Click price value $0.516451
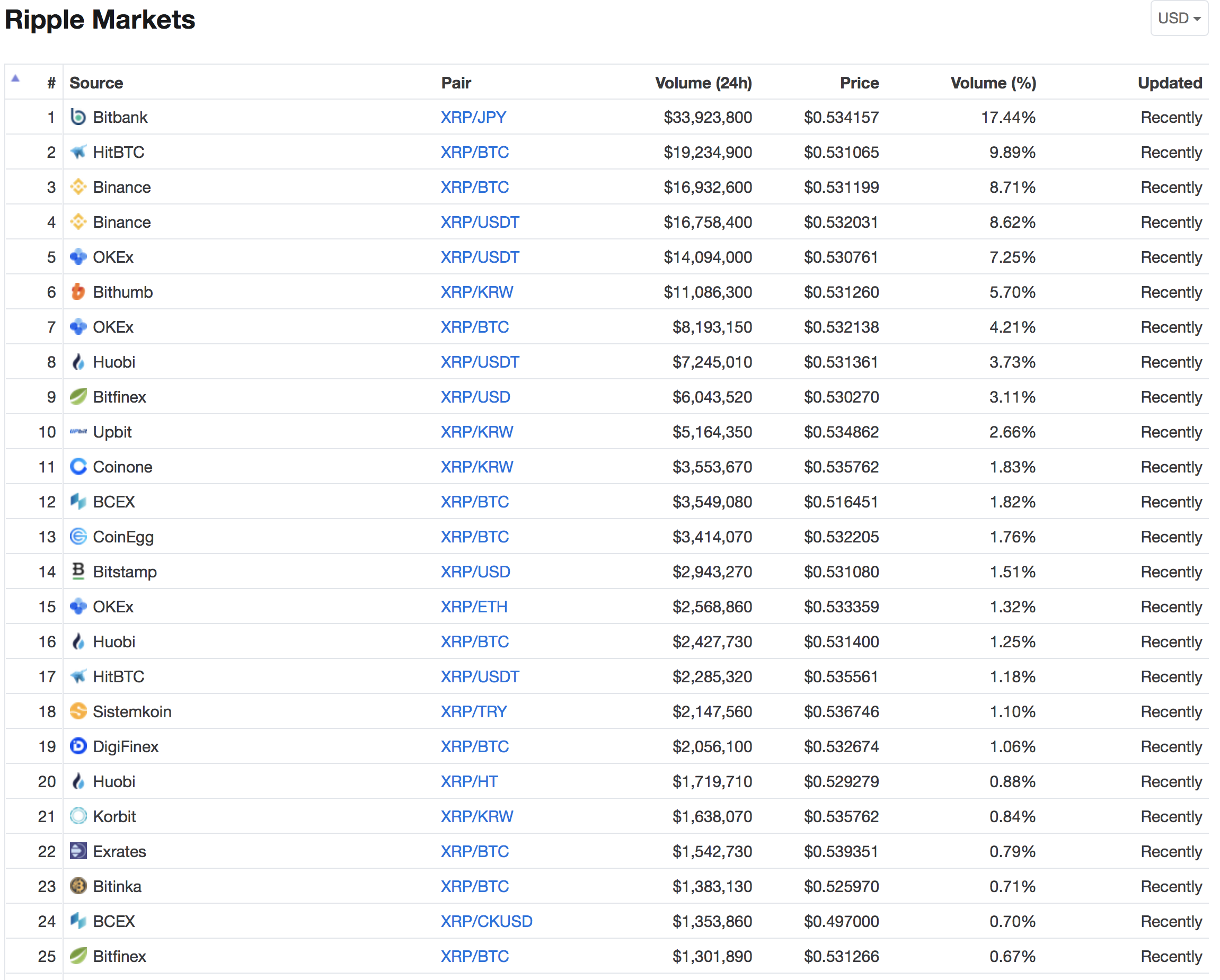This screenshot has width=1220, height=980. 842,502
